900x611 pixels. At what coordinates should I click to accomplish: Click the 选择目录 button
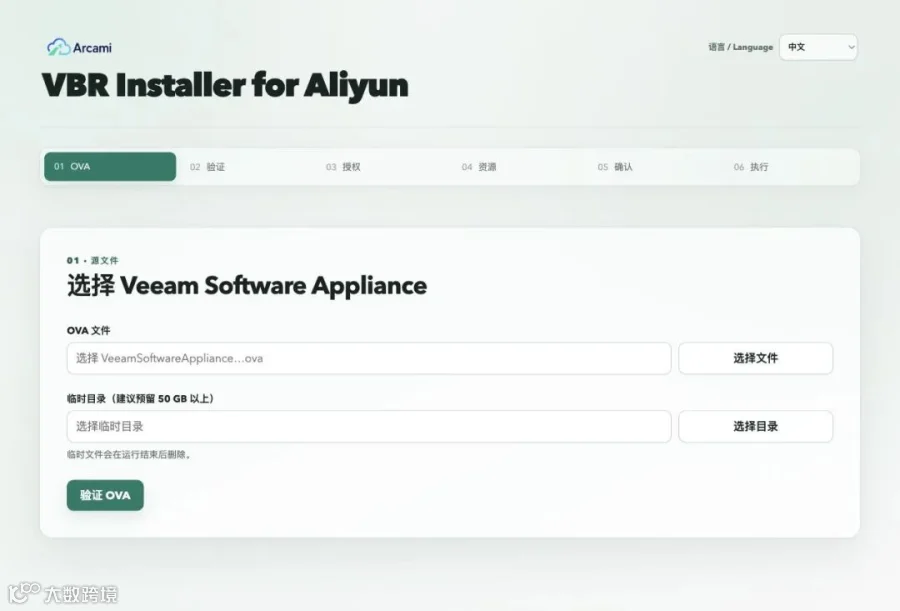755,426
